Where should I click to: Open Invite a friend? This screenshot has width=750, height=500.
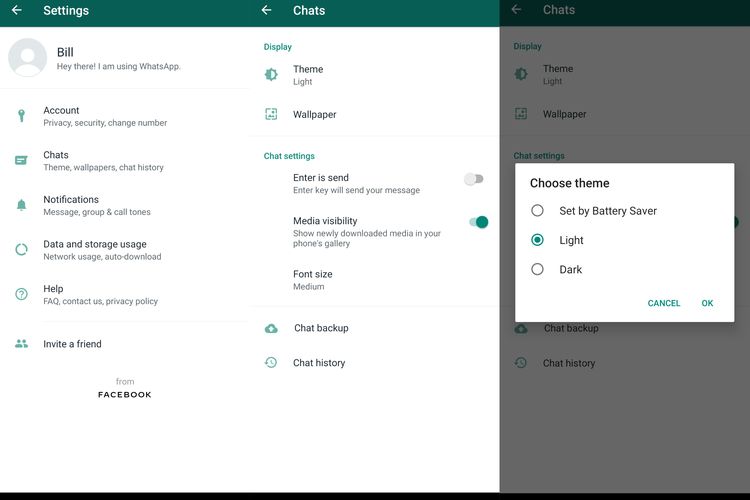pyautogui.click(x=125, y=344)
